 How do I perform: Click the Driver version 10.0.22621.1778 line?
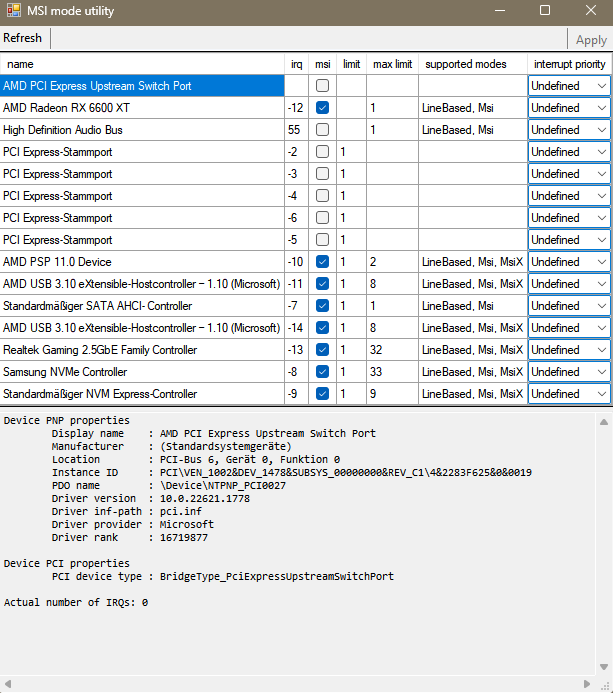151,499
